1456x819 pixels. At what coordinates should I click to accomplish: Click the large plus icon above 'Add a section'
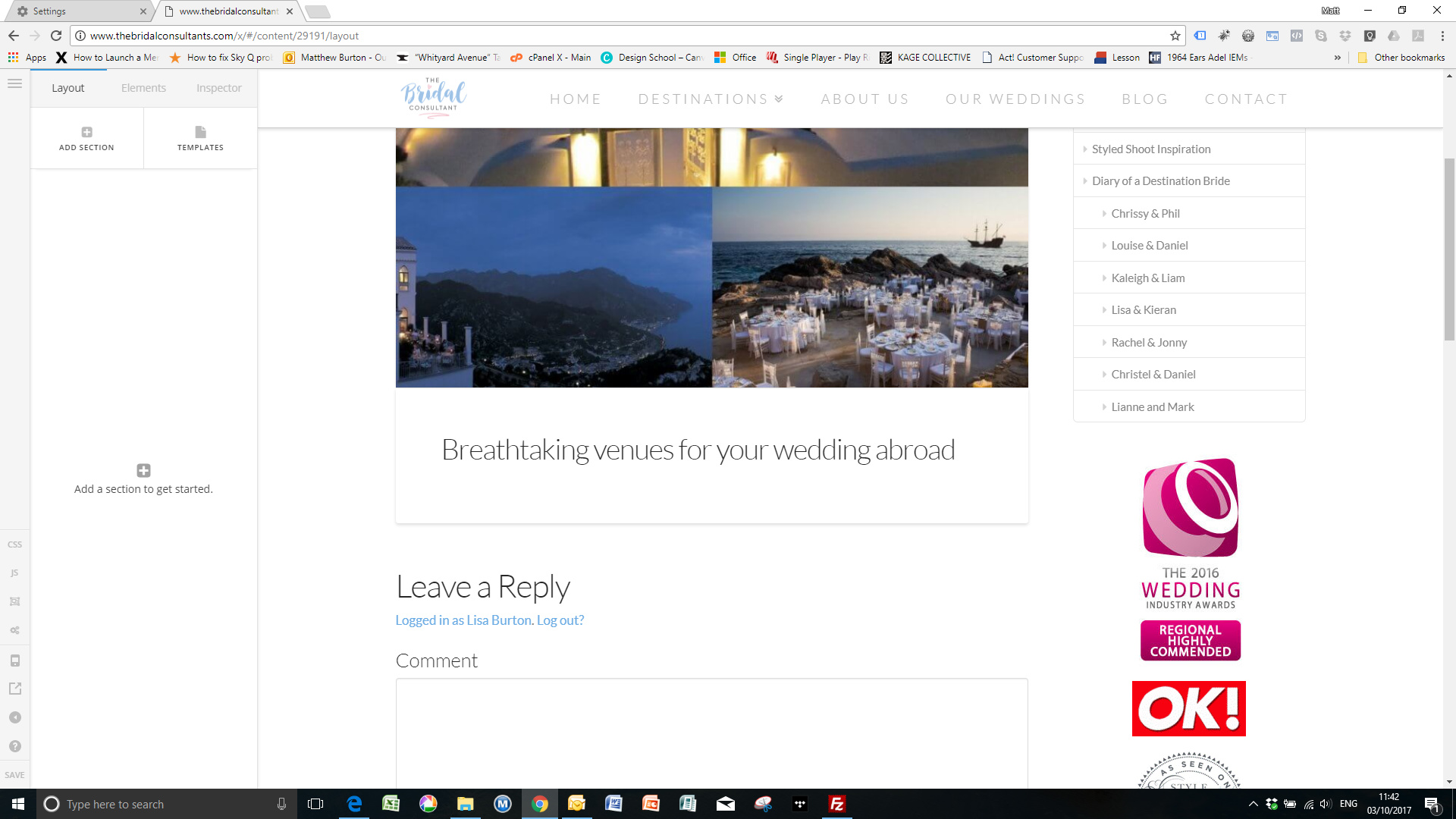click(x=143, y=470)
